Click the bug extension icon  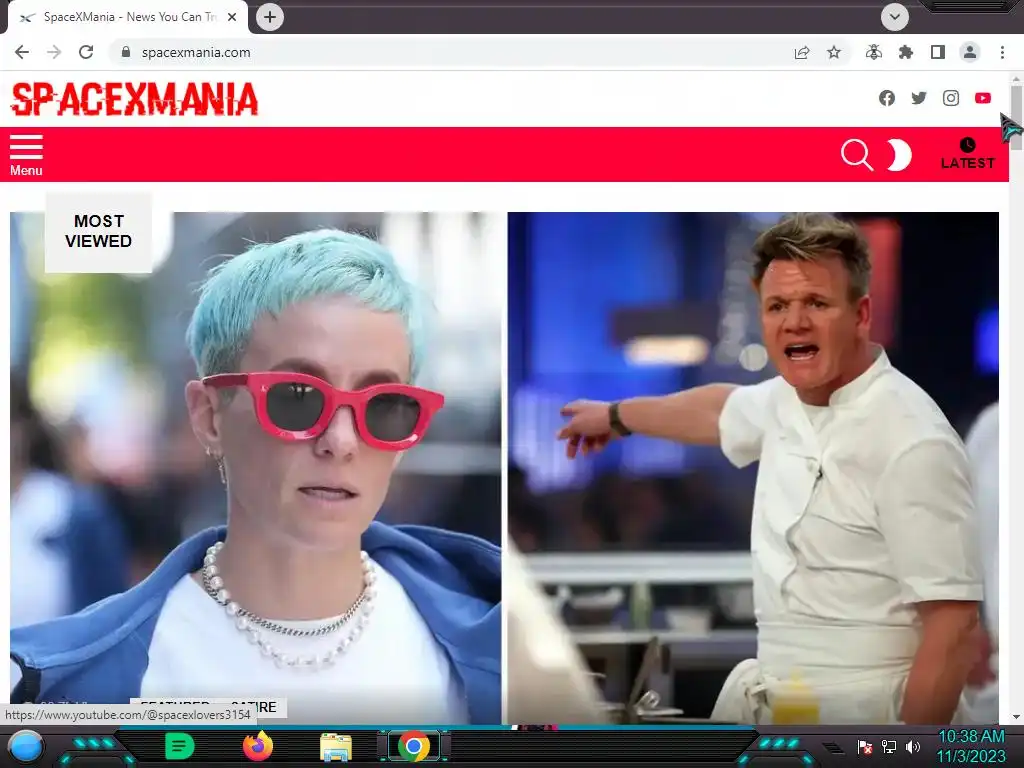(x=874, y=52)
